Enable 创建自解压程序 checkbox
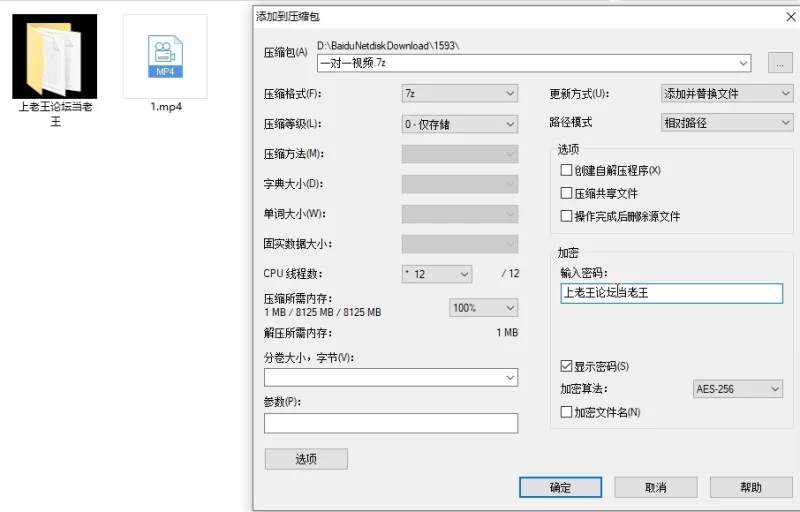 [x=566, y=170]
